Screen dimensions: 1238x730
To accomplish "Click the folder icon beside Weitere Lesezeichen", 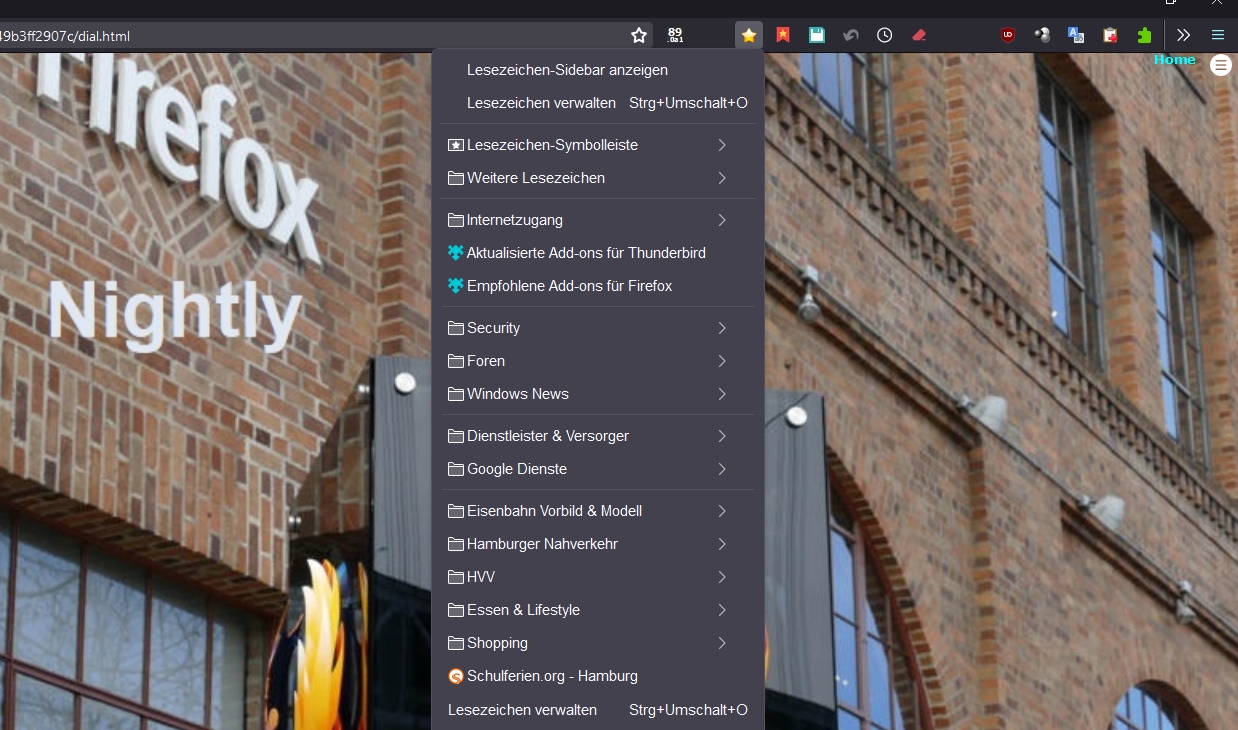I will [456, 178].
